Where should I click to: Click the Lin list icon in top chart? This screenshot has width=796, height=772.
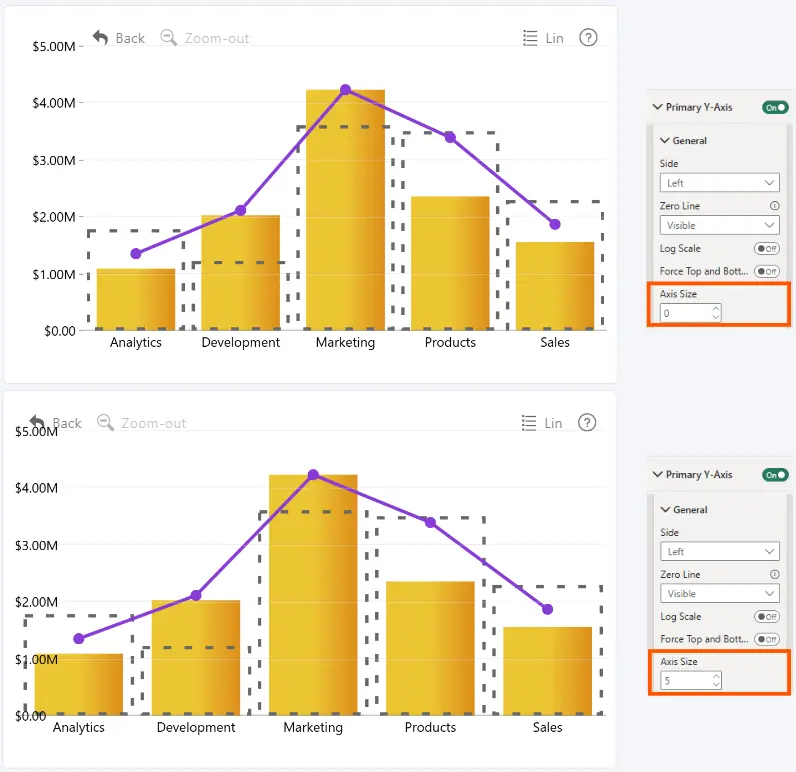pyautogui.click(x=530, y=38)
